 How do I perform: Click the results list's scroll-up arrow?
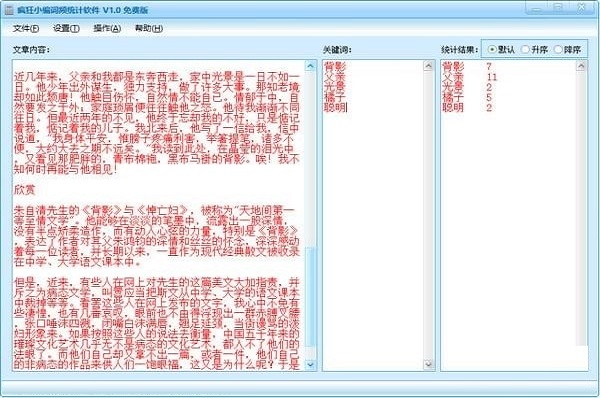(x=581, y=66)
